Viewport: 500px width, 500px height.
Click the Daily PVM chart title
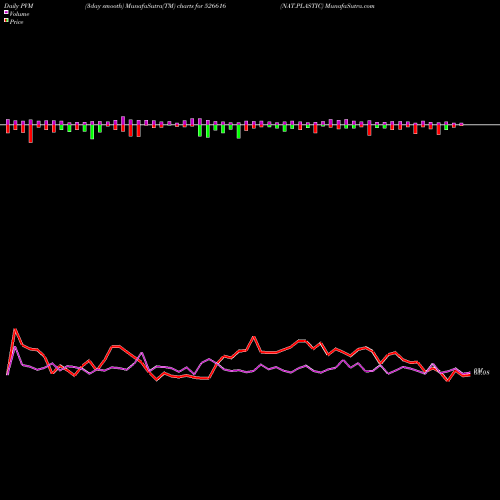click(19, 6)
